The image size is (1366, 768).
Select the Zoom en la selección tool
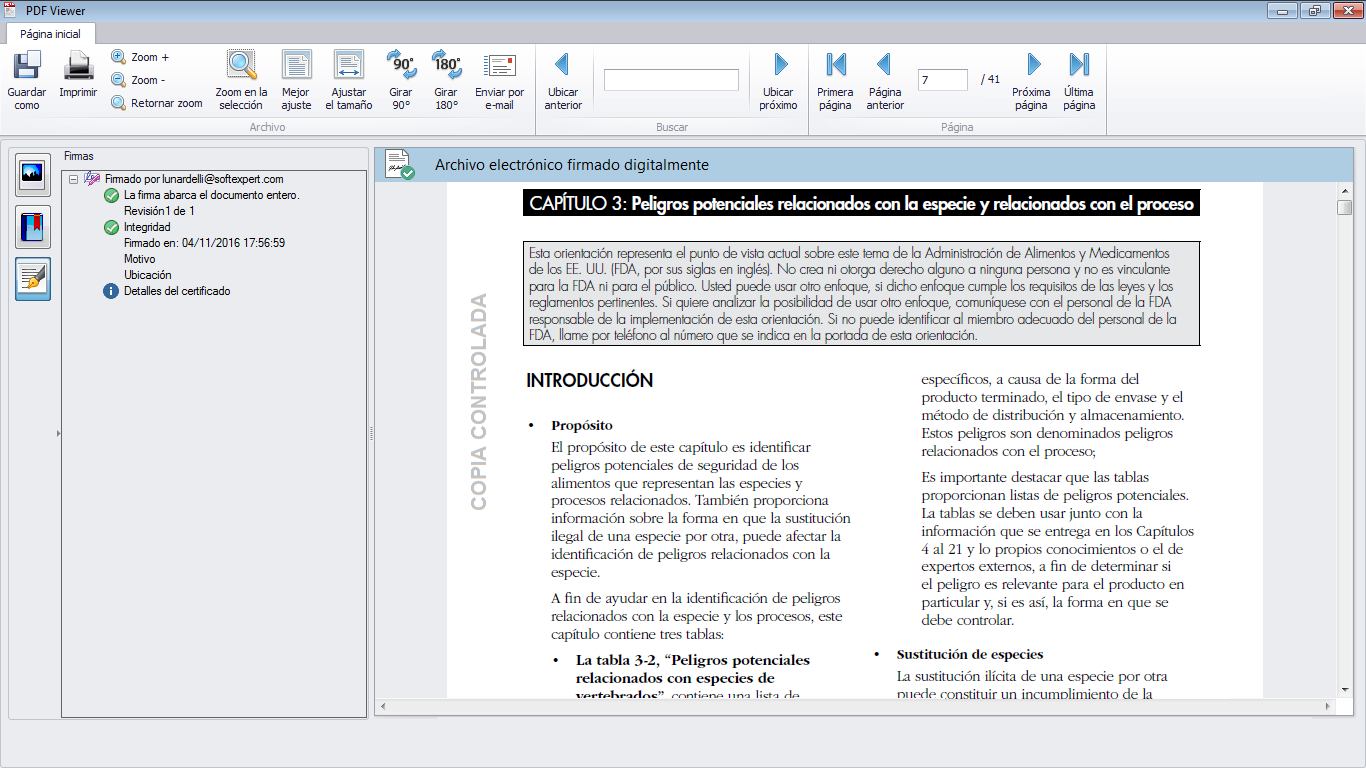pos(241,80)
